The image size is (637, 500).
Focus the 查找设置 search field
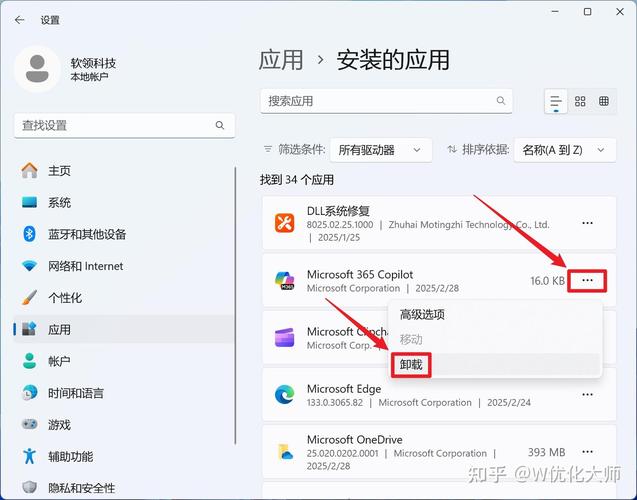pos(124,126)
